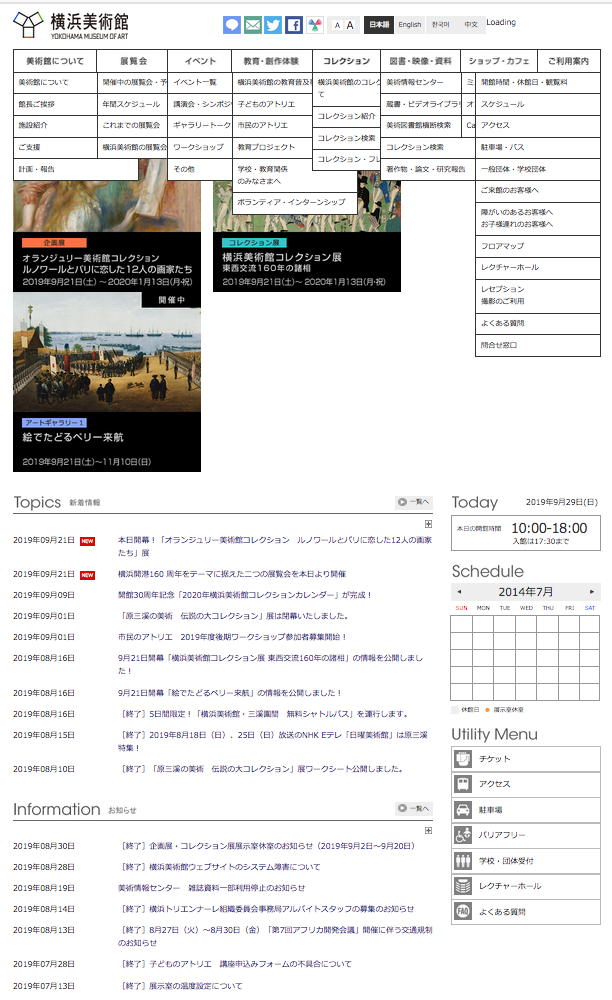Click the 企画展 orange tag on the banner
Screen dimensions: 612x1000
click(x=54, y=243)
